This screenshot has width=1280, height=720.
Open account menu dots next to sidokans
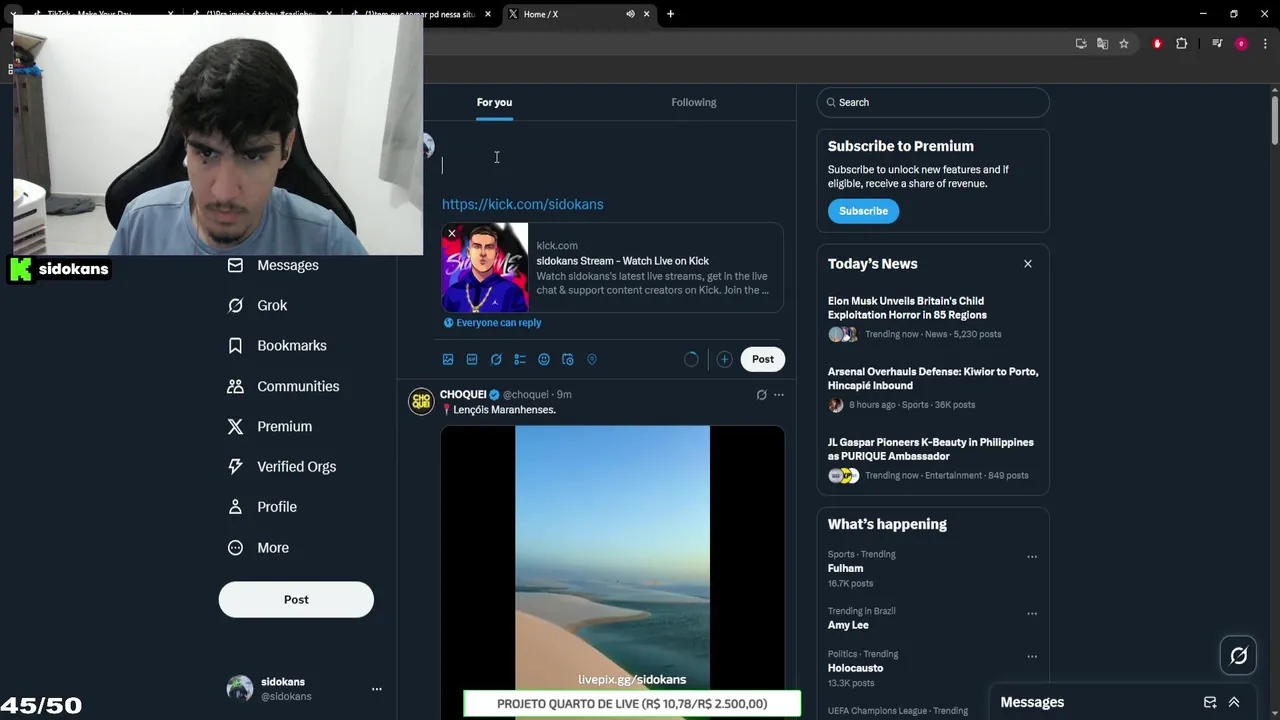pyautogui.click(x=377, y=689)
